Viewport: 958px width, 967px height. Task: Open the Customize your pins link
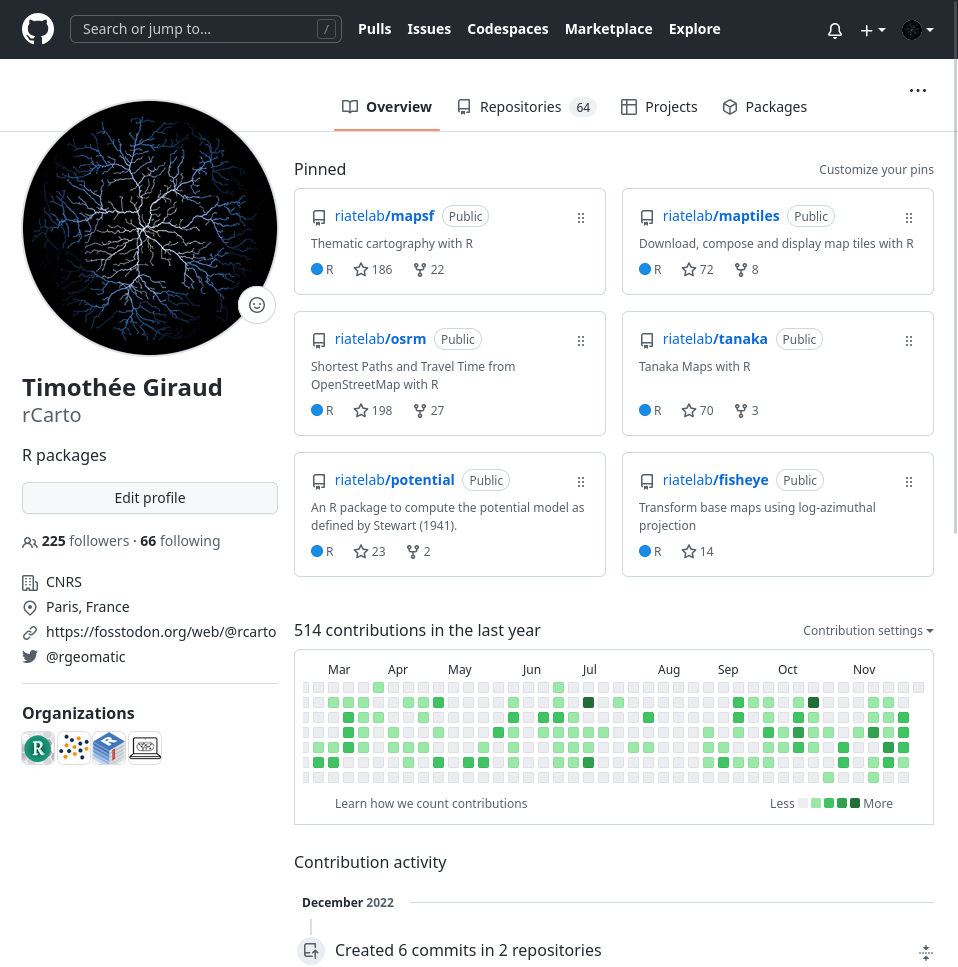[876, 170]
